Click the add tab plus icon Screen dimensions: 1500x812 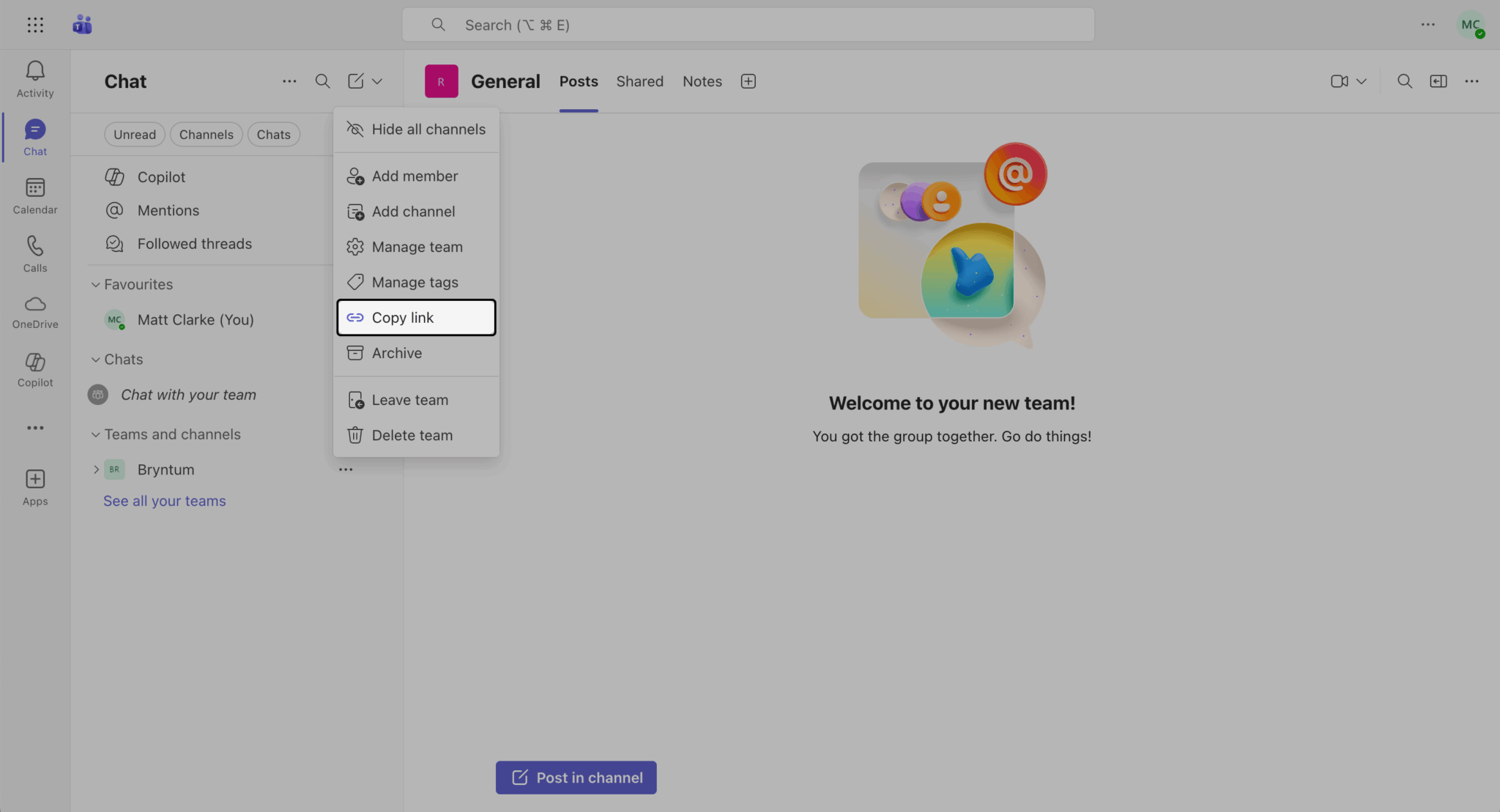coord(748,81)
